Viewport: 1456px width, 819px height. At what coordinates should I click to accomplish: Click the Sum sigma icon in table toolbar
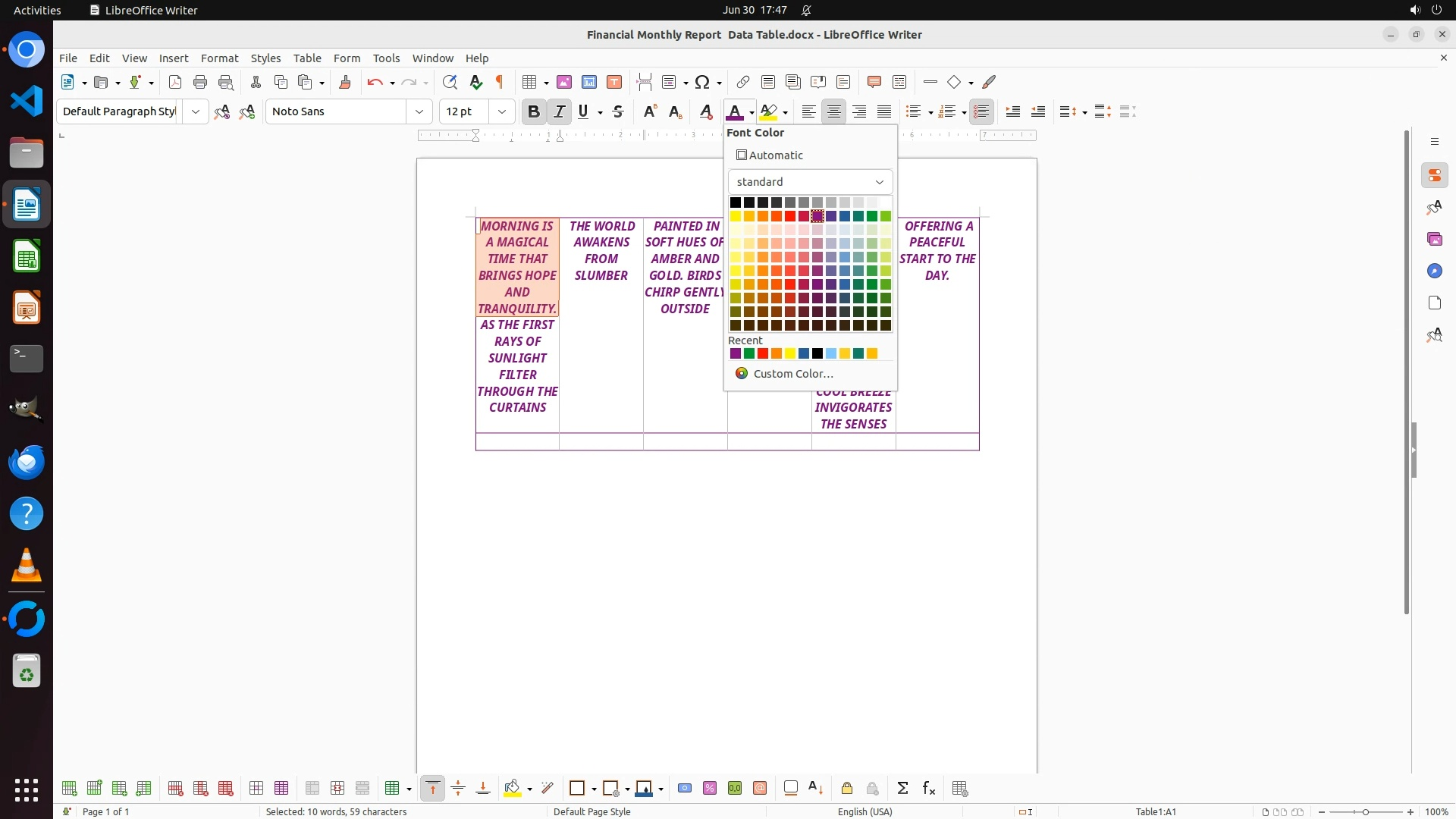(x=902, y=789)
